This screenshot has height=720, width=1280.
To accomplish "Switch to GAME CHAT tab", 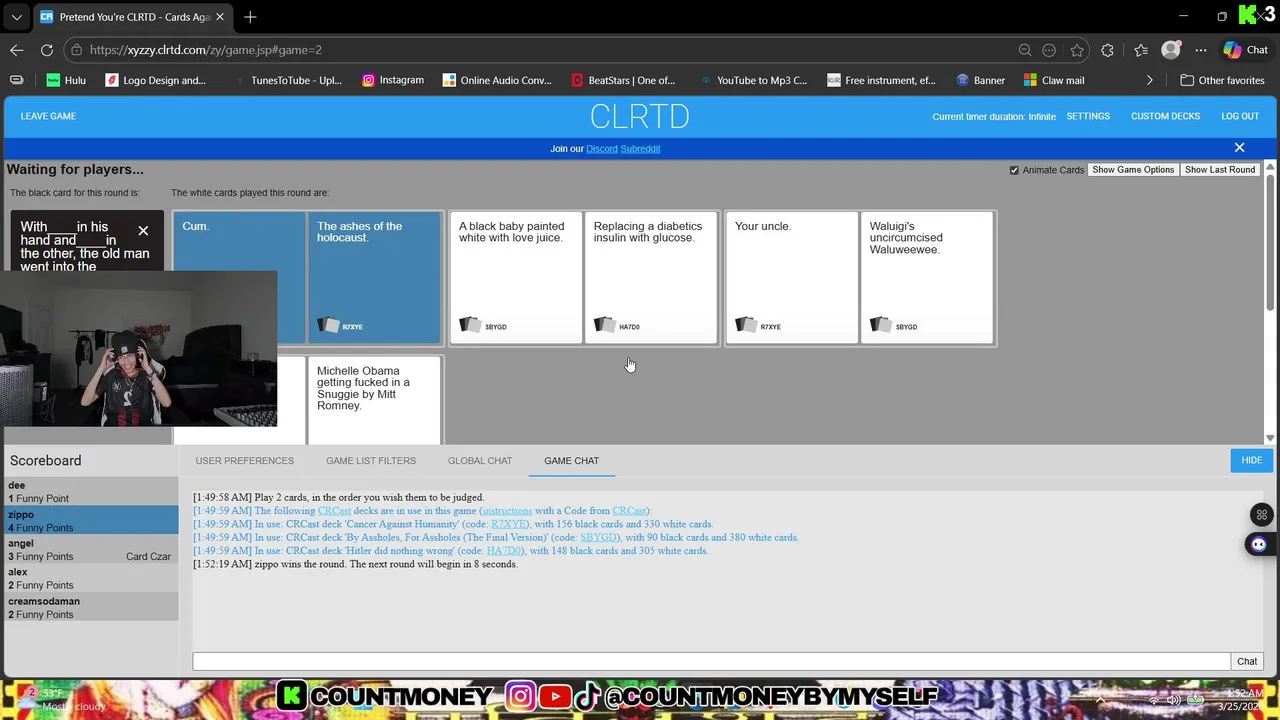I will click(x=572, y=461).
